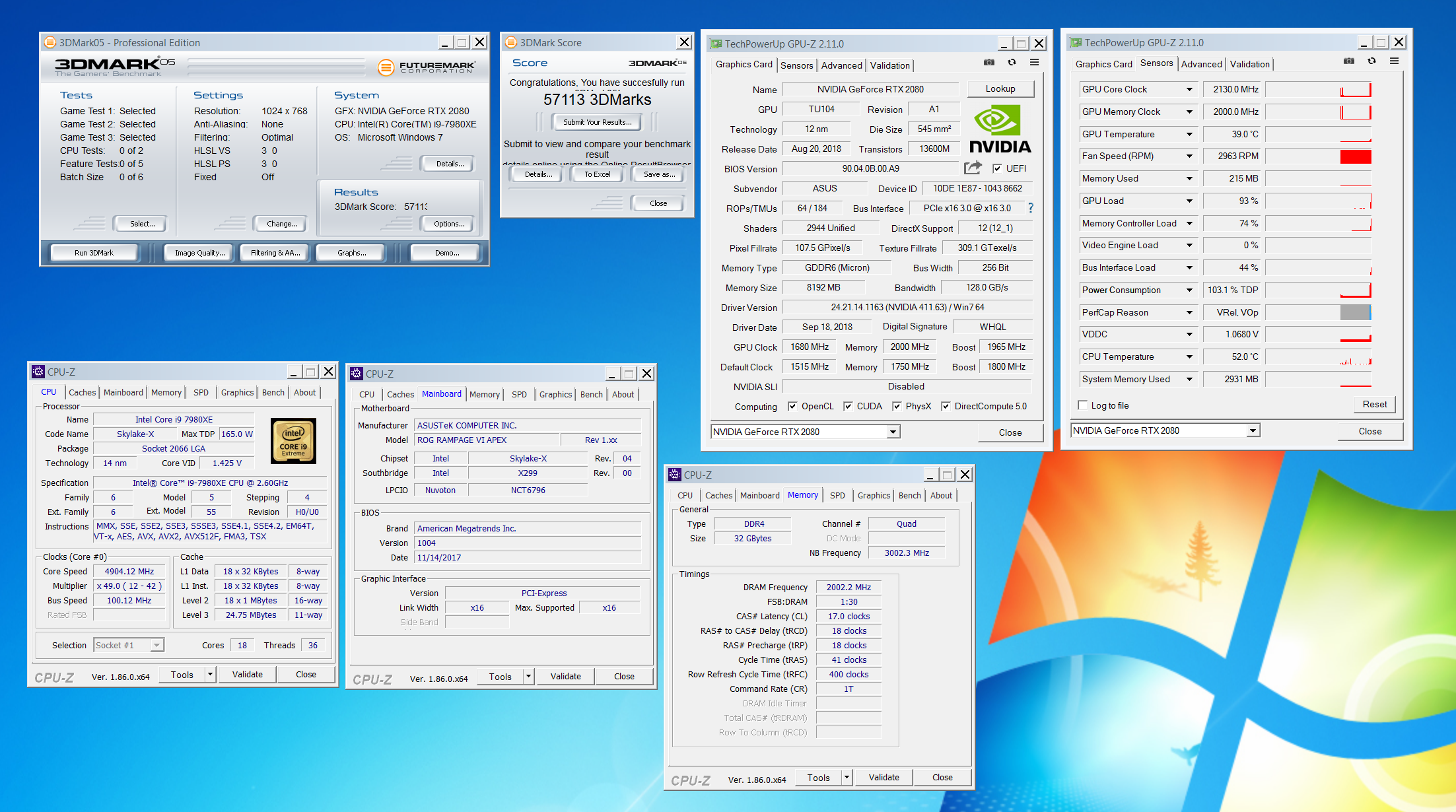Screen dimensions: 1456x812
Task: Click the CPU-Z Mainboard window title icon
Action: coord(357,374)
